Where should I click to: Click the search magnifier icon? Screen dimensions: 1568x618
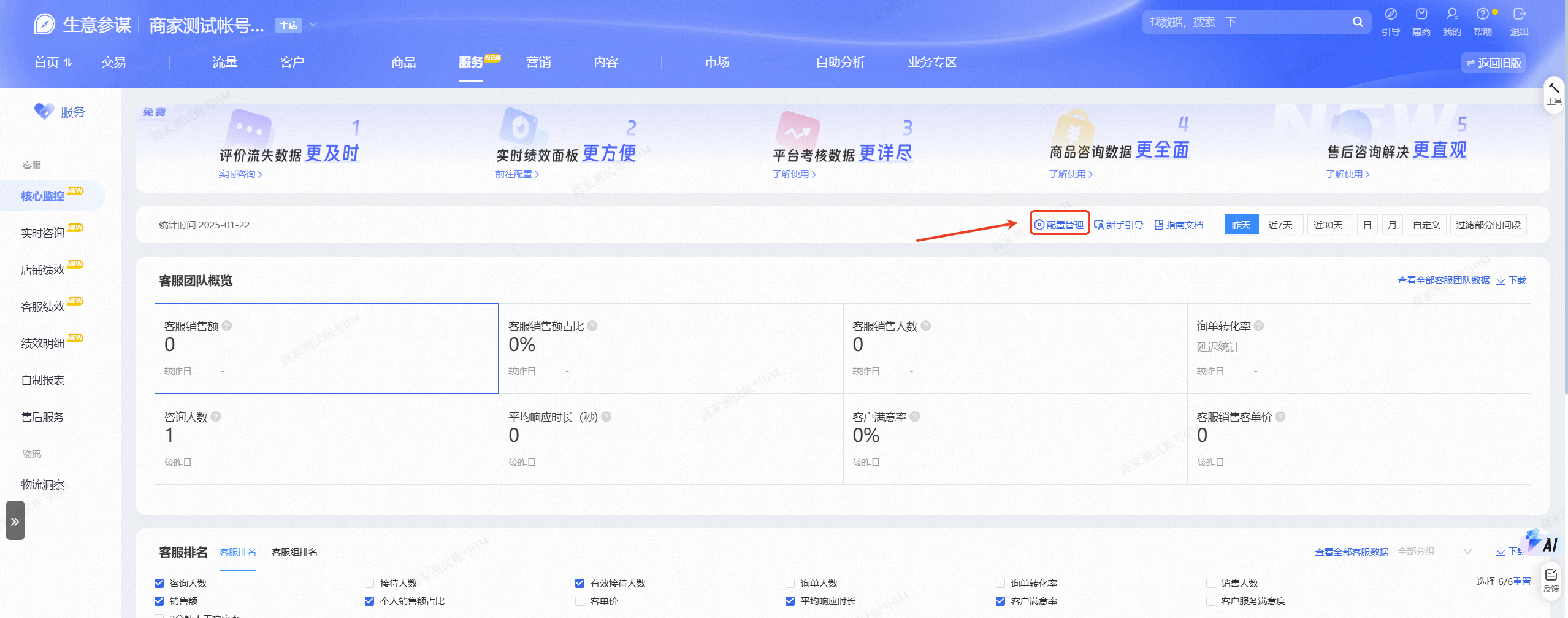1358,22
